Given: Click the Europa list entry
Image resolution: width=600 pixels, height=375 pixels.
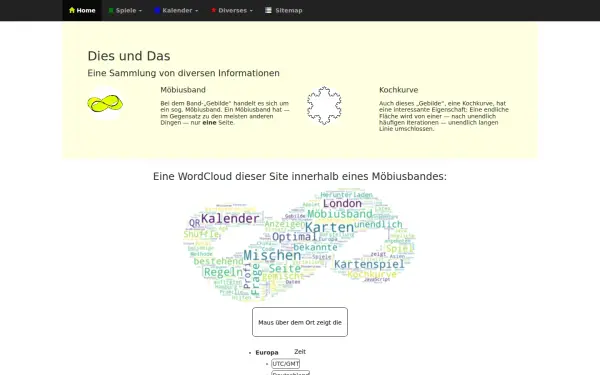Looking at the screenshot, I should coord(267,353).
